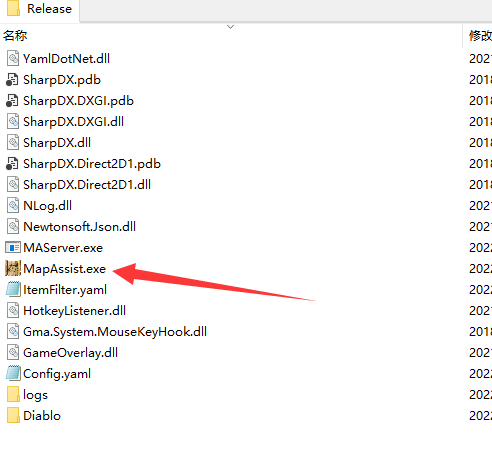Select the file name Newtonsoft.Json.dll

(x=80, y=227)
